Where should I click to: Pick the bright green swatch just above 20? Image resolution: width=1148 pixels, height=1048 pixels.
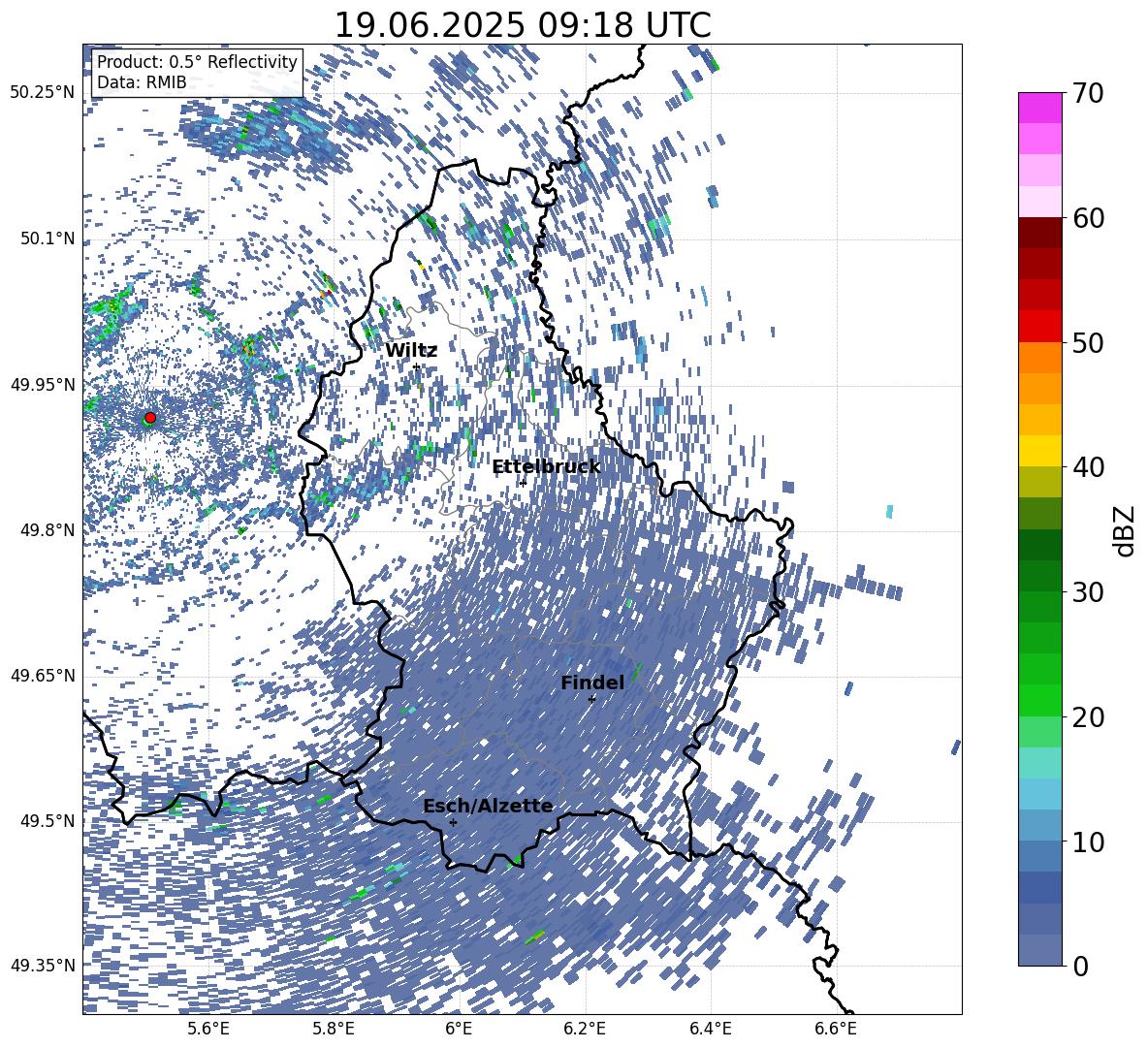pyautogui.click(x=1040, y=700)
